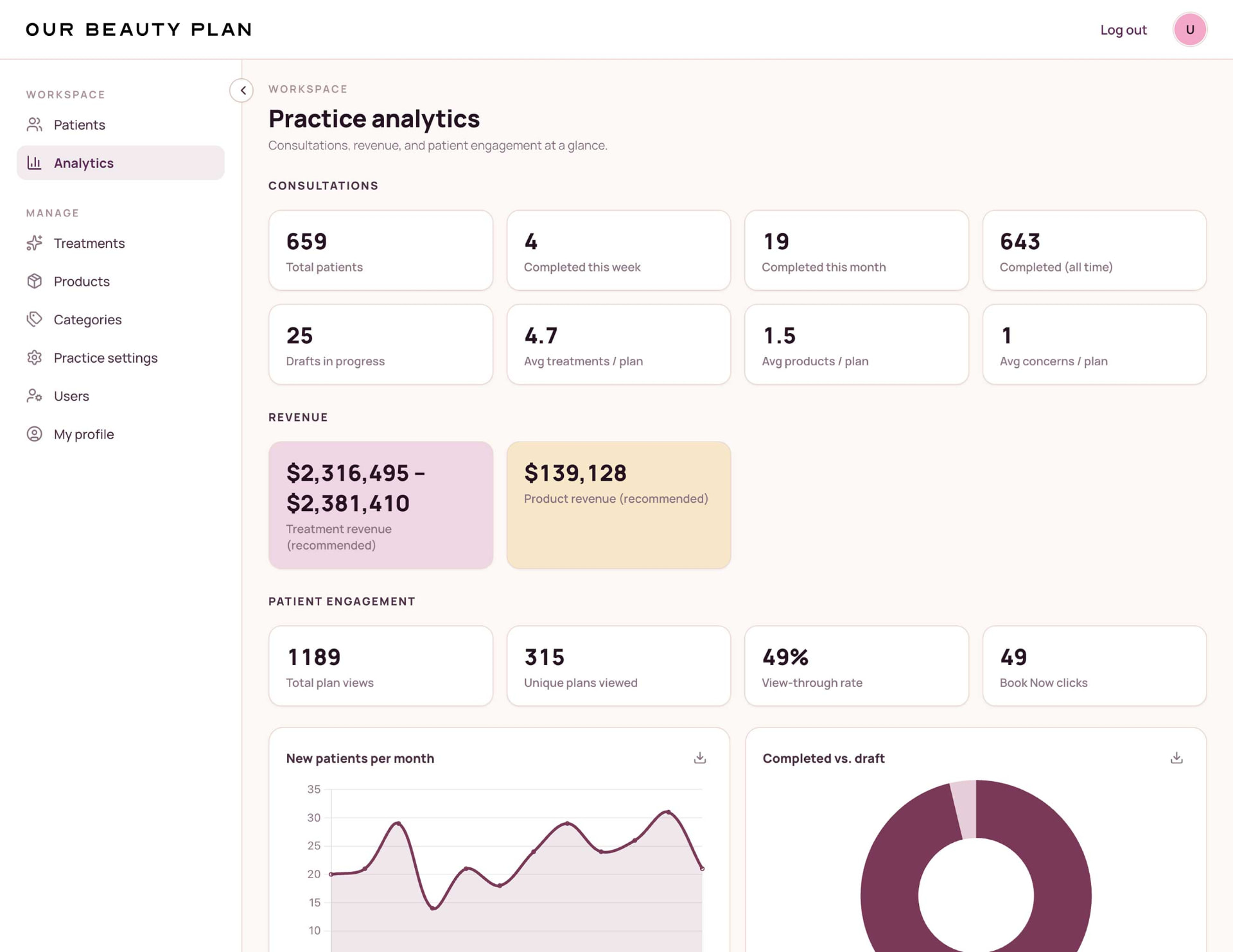Download the Completed vs. draft chart

point(1176,758)
